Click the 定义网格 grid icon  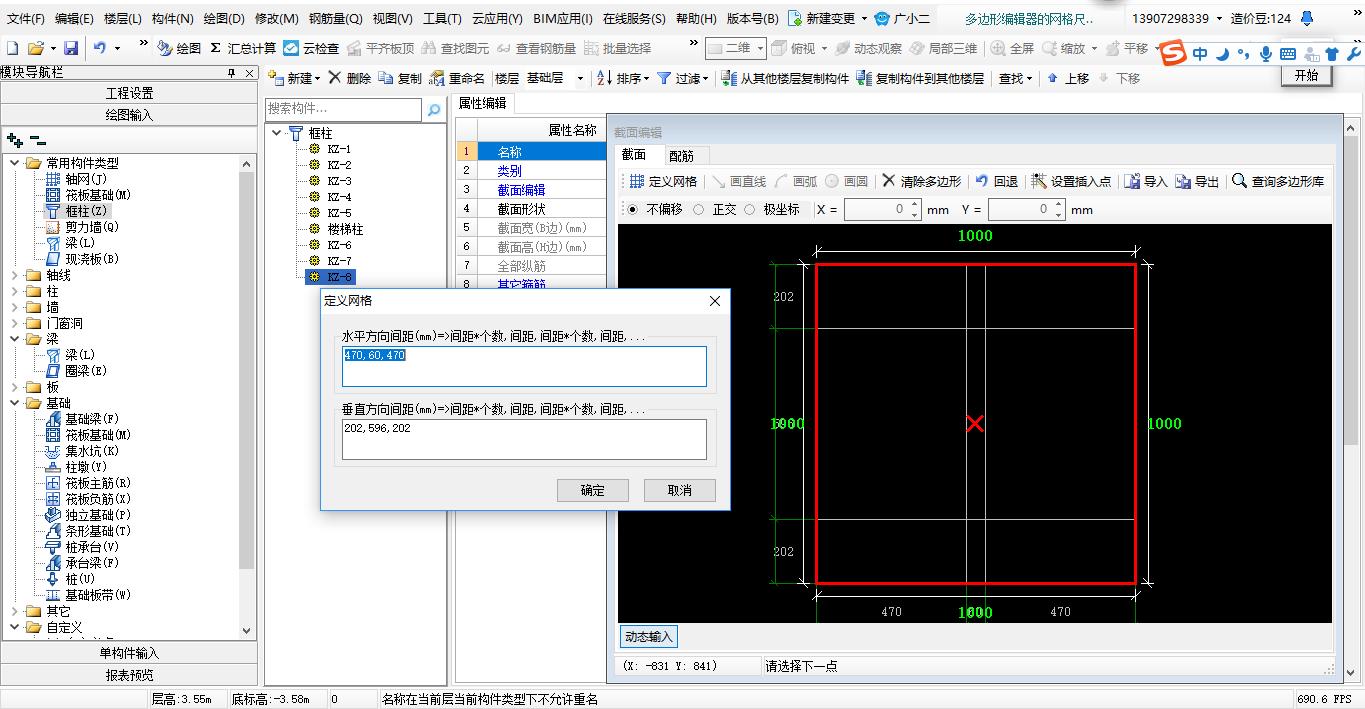point(636,181)
